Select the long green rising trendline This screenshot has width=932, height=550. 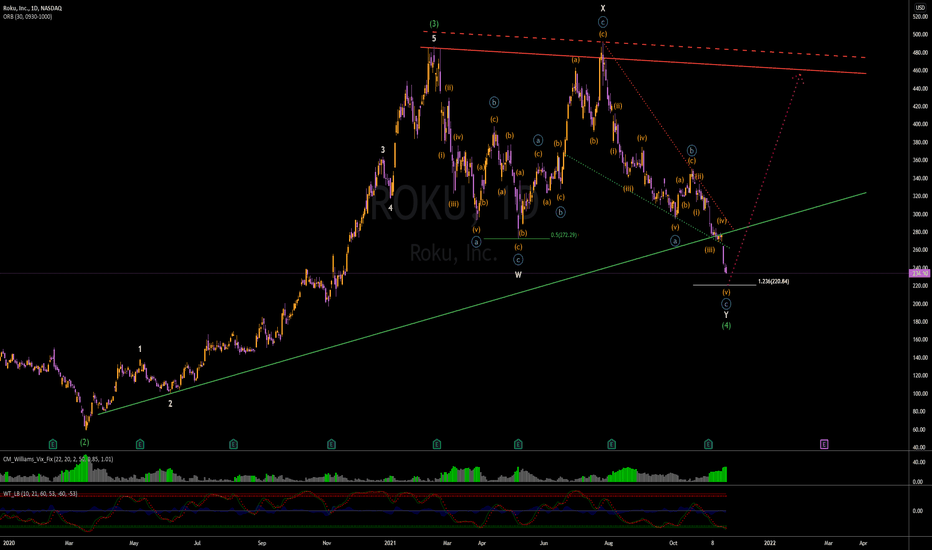tap(482, 303)
